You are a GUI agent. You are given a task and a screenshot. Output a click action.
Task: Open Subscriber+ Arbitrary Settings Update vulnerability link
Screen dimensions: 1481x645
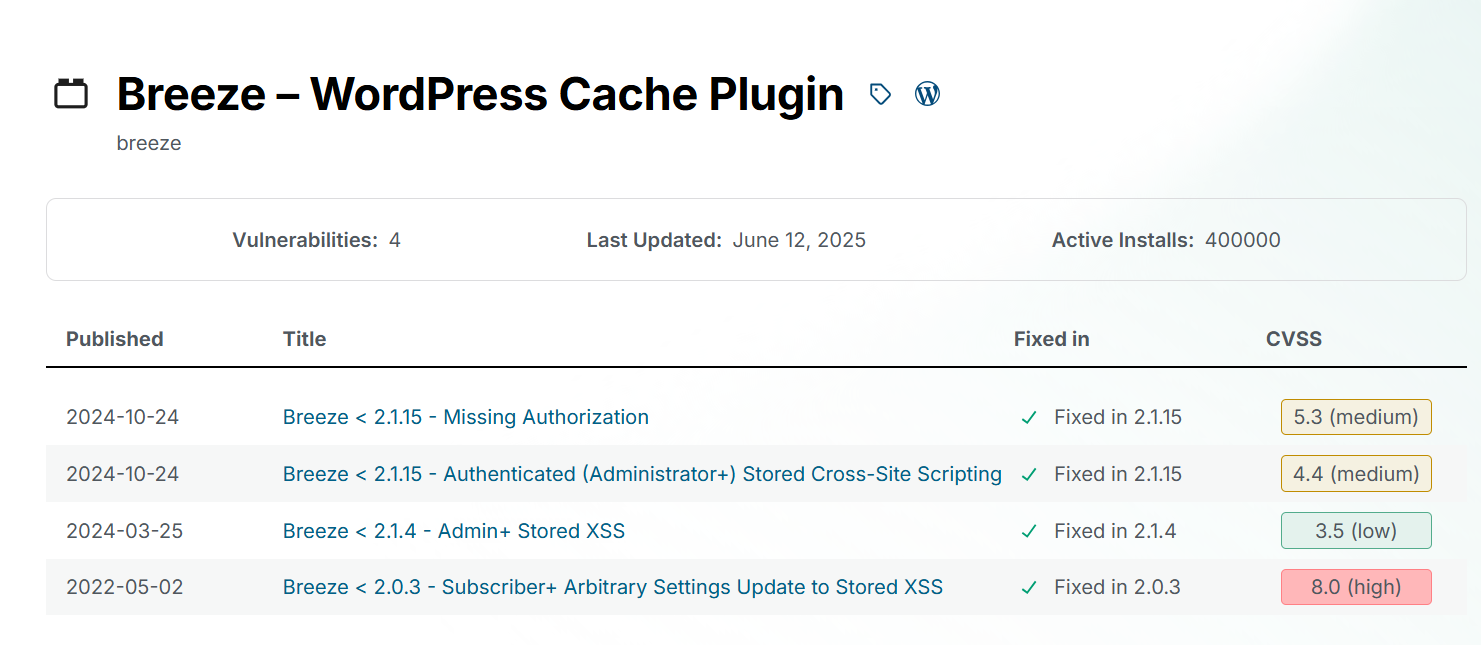pyautogui.click(x=613, y=587)
